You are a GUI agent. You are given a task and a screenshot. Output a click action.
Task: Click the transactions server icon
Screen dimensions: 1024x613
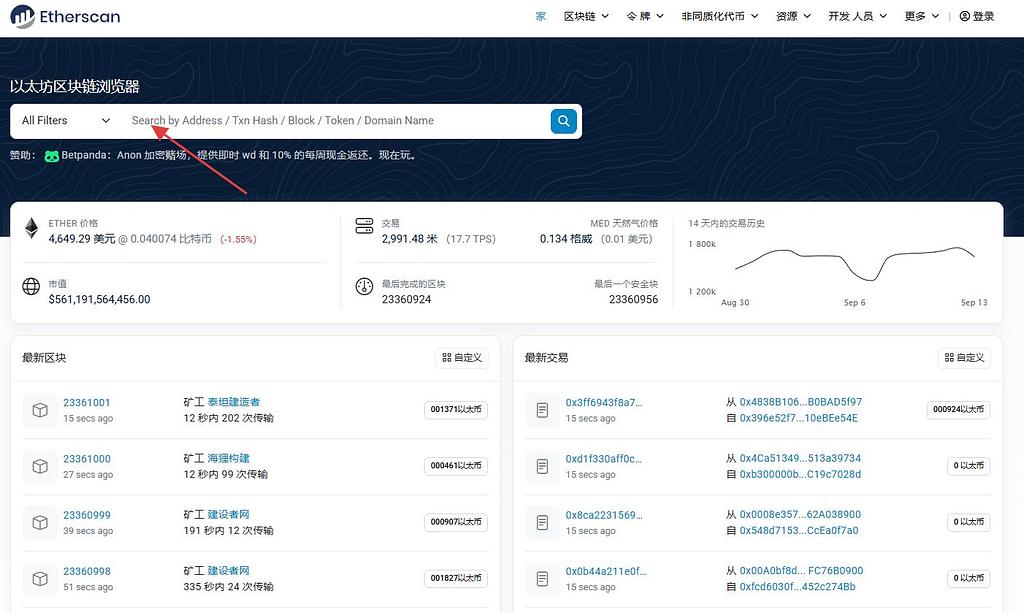[x=364, y=227]
